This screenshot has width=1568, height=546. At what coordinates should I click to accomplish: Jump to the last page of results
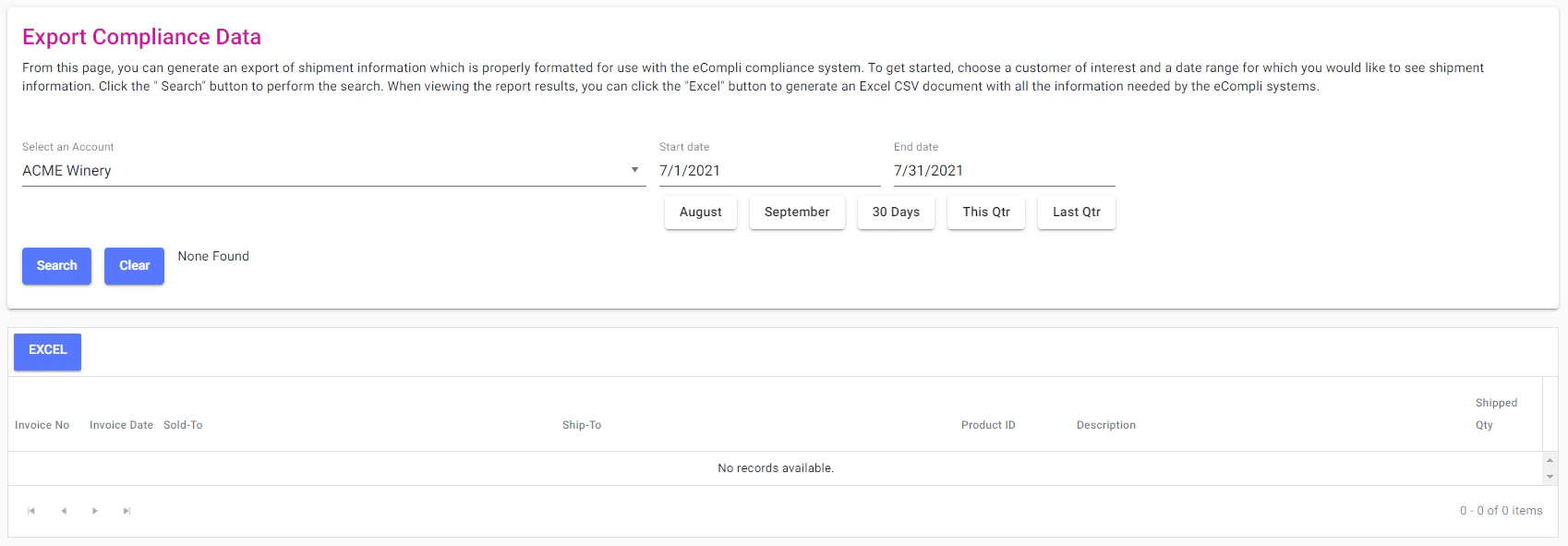[x=127, y=510]
